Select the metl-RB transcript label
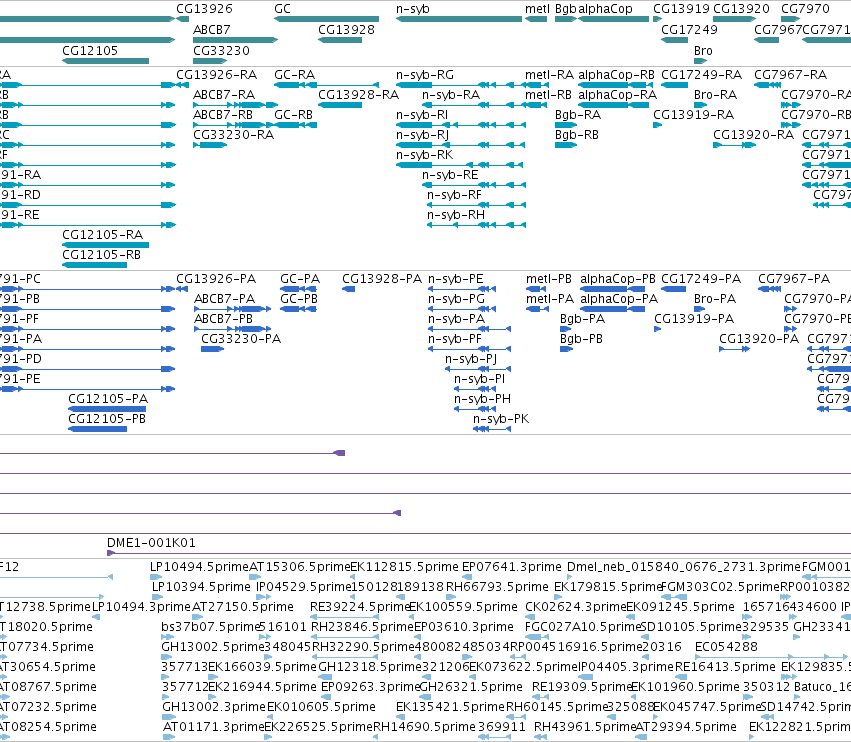Screen dimensions: 851x742 548,94
